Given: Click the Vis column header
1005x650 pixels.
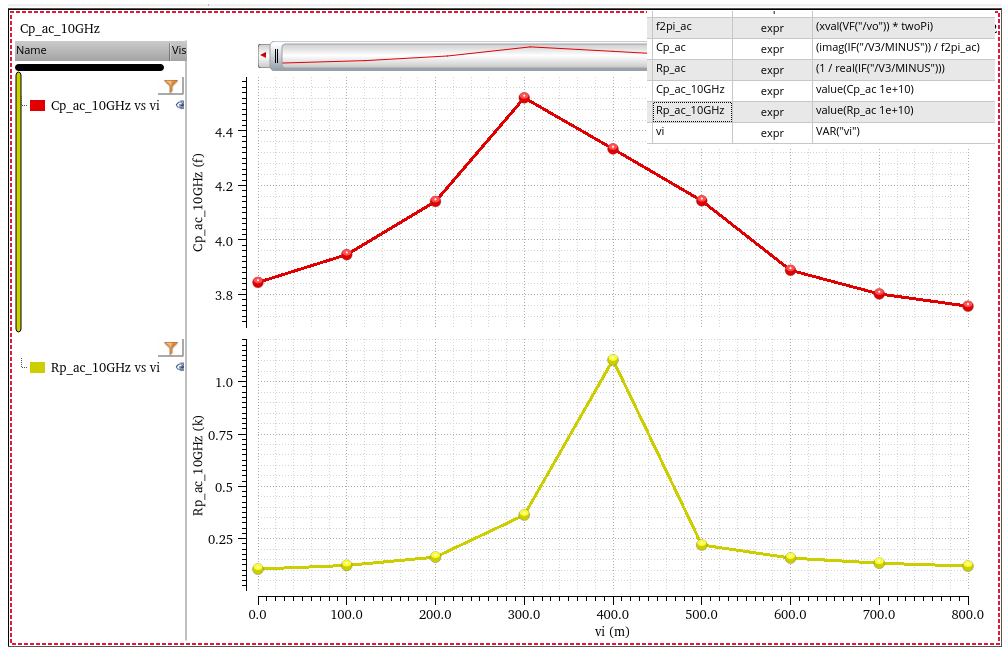Looking at the screenshot, I should coord(178,50).
